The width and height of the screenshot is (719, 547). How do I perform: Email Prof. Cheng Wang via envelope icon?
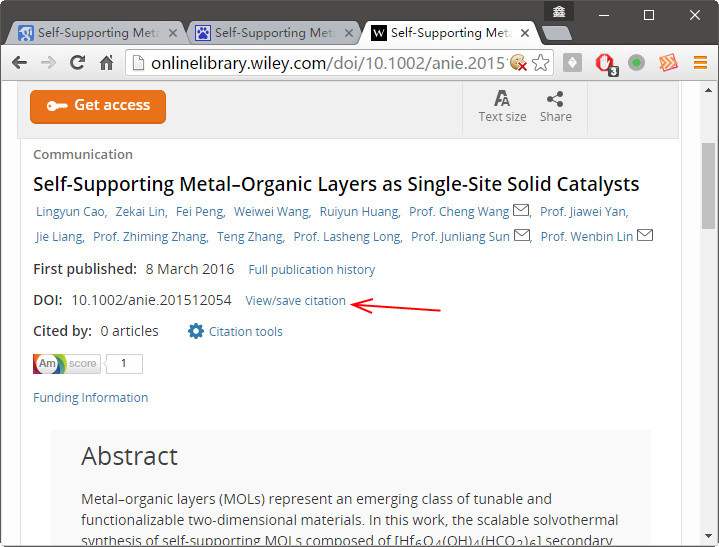[520, 210]
